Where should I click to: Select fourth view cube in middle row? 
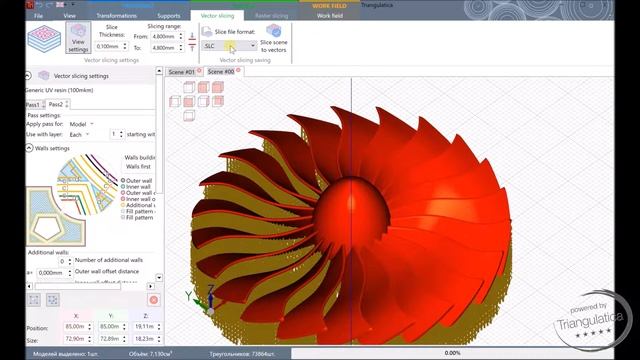click(218, 101)
